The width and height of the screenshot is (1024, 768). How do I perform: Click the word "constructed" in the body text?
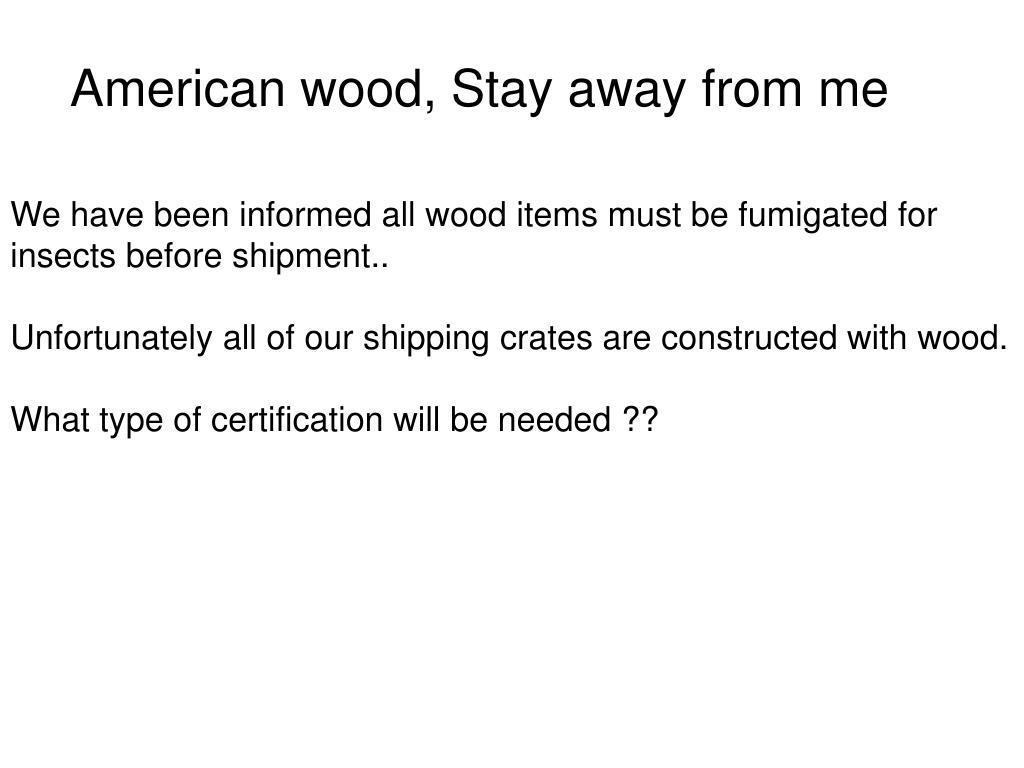(x=749, y=338)
